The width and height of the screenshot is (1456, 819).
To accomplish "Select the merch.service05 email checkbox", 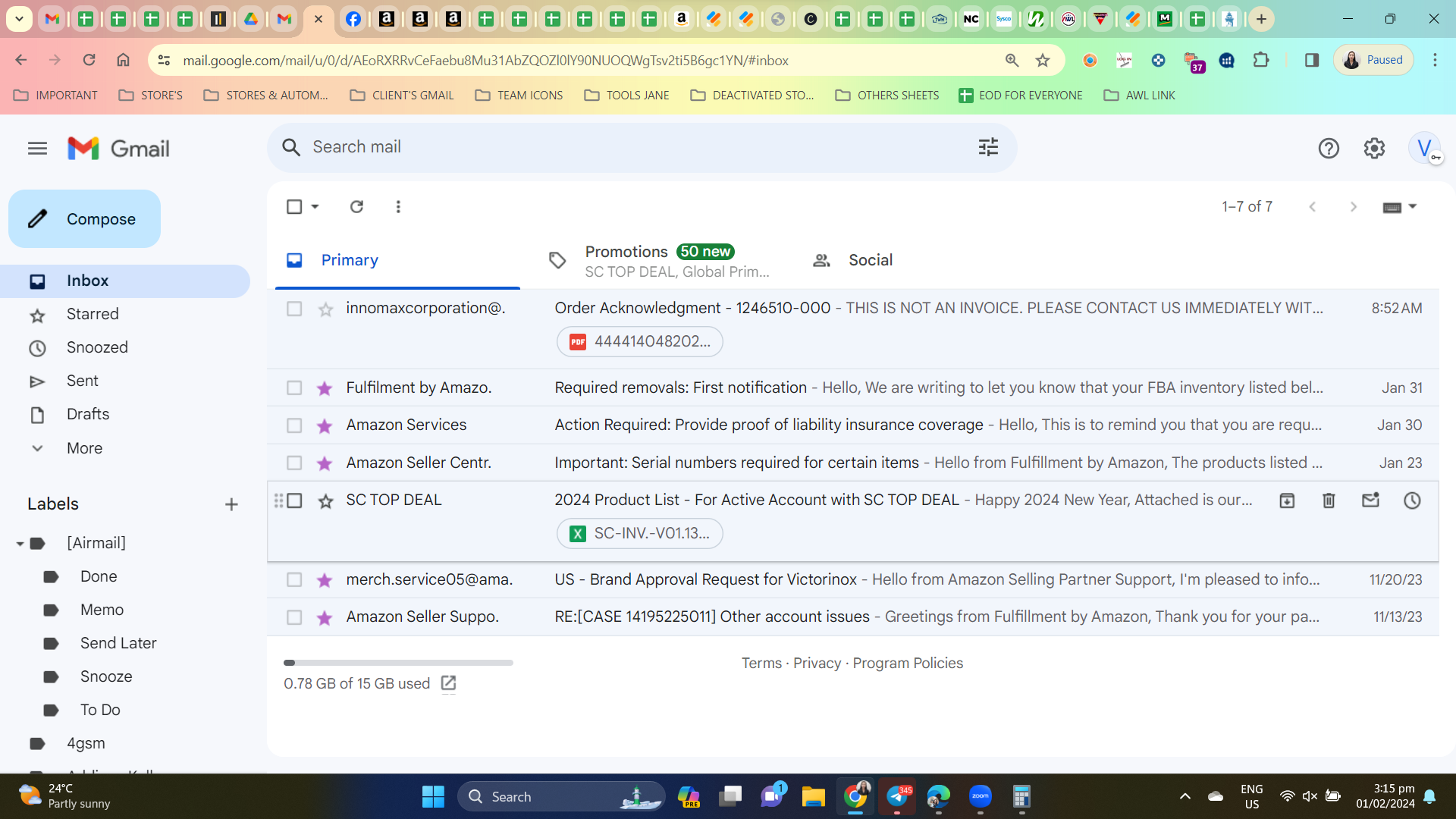I will pyautogui.click(x=294, y=580).
